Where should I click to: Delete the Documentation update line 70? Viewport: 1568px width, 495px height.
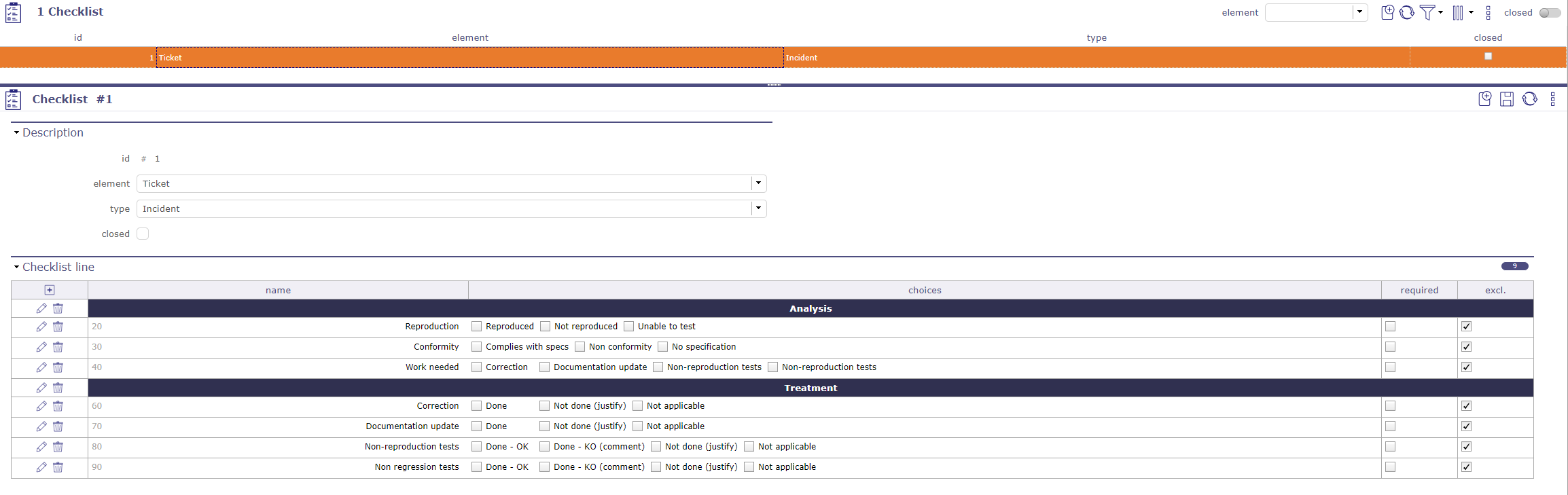coord(58,426)
